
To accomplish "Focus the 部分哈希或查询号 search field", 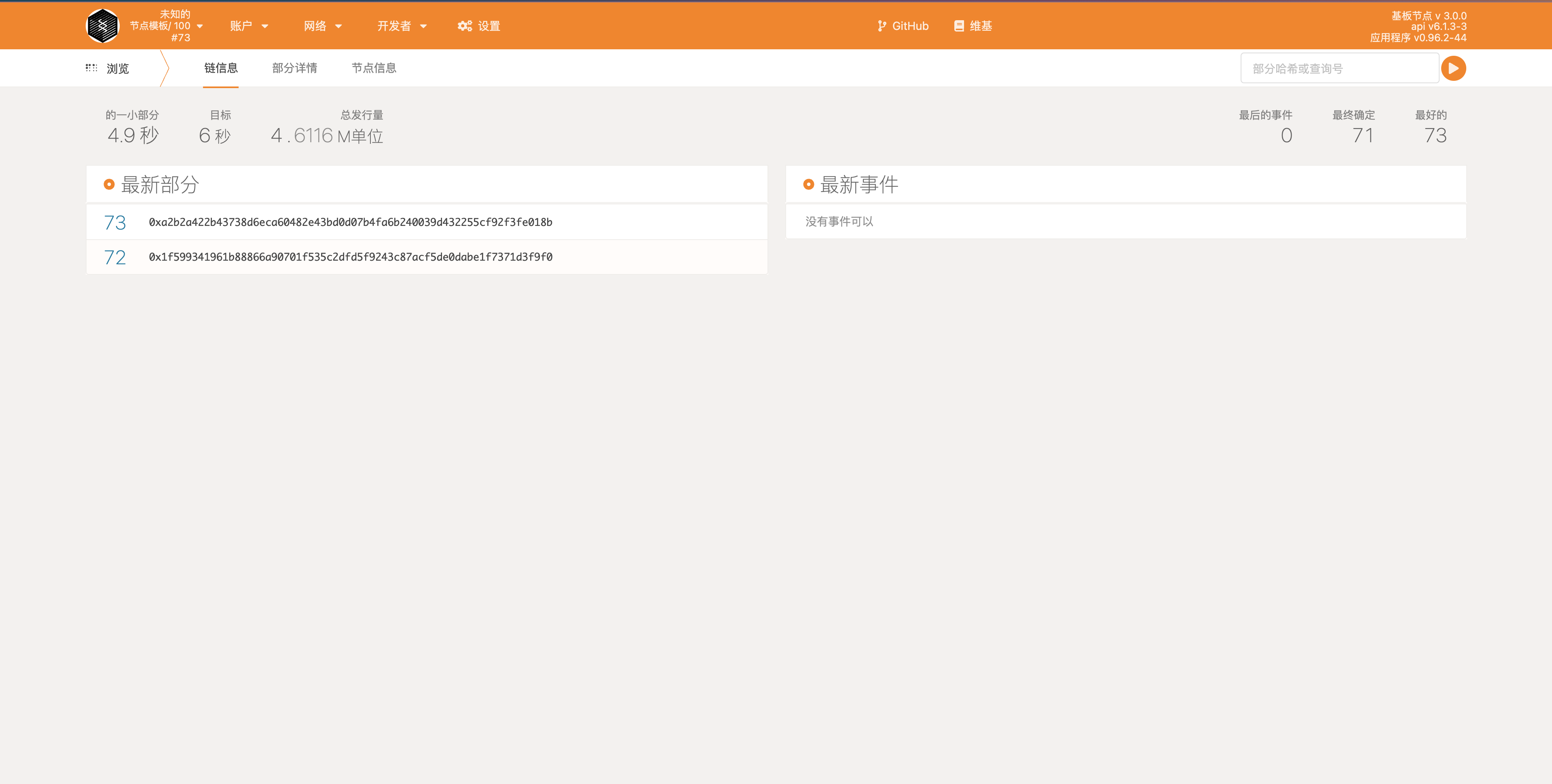I will [1339, 68].
